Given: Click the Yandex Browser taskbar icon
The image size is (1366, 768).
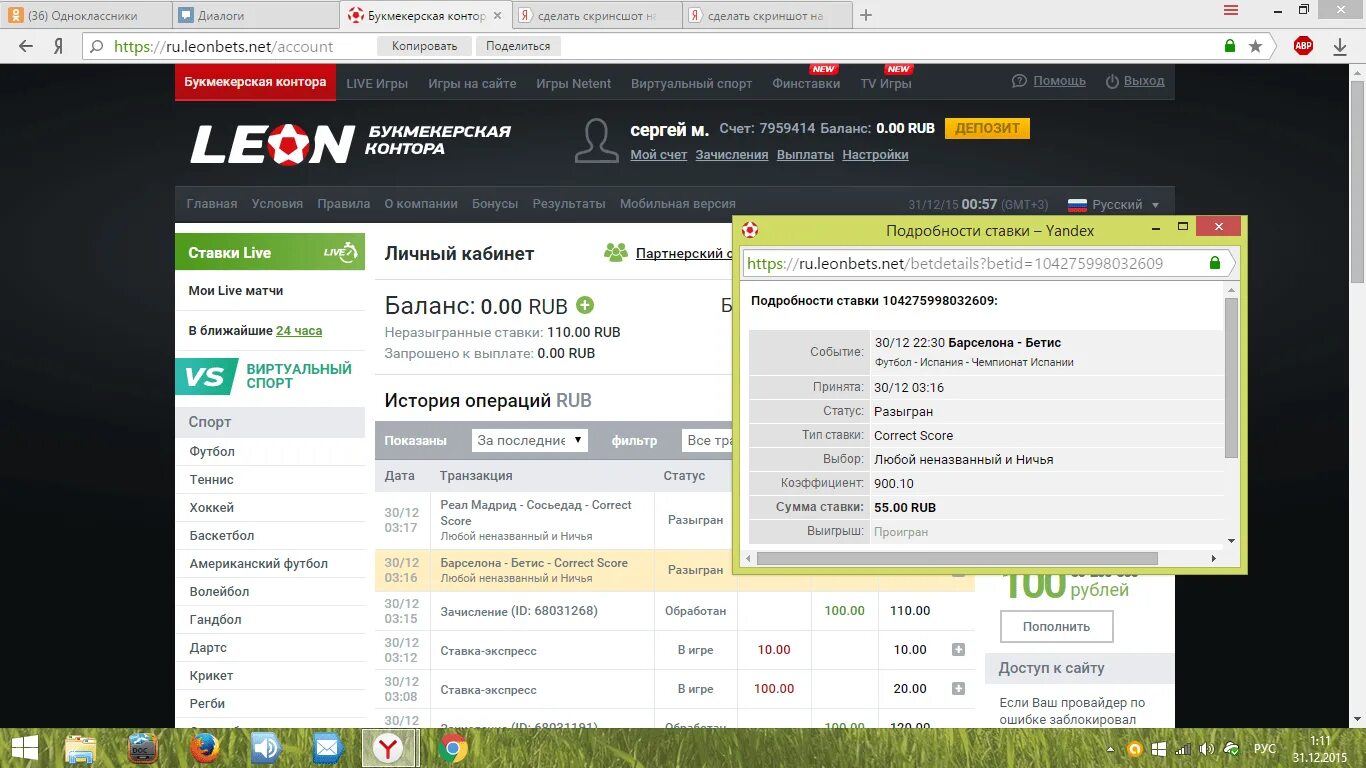Looking at the screenshot, I should pyautogui.click(x=389, y=748).
